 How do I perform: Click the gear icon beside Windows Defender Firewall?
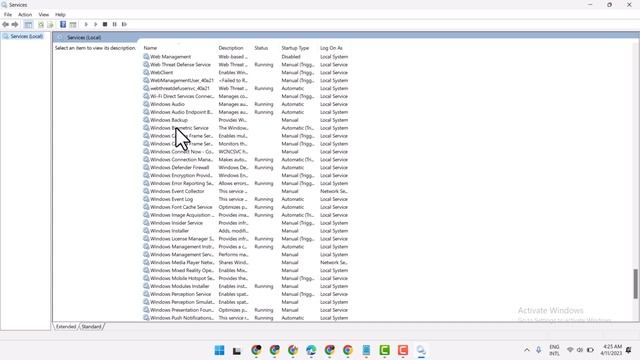click(146, 167)
